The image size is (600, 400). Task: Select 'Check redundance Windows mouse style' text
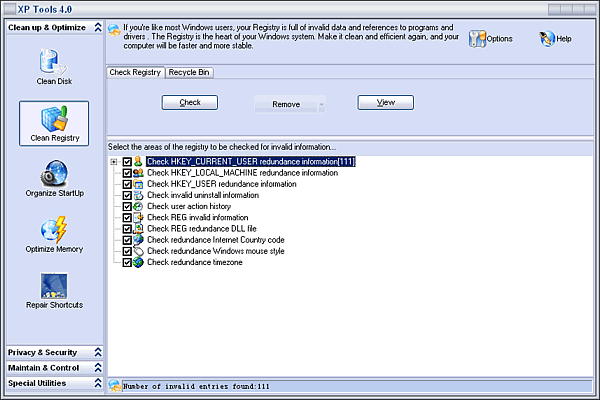(216, 251)
